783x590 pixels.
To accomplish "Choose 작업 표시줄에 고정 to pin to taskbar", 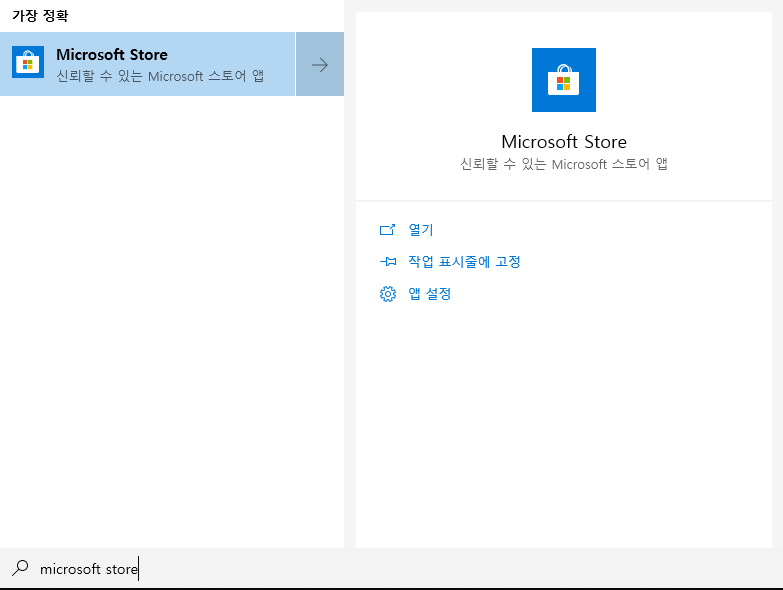I will tap(464, 262).
